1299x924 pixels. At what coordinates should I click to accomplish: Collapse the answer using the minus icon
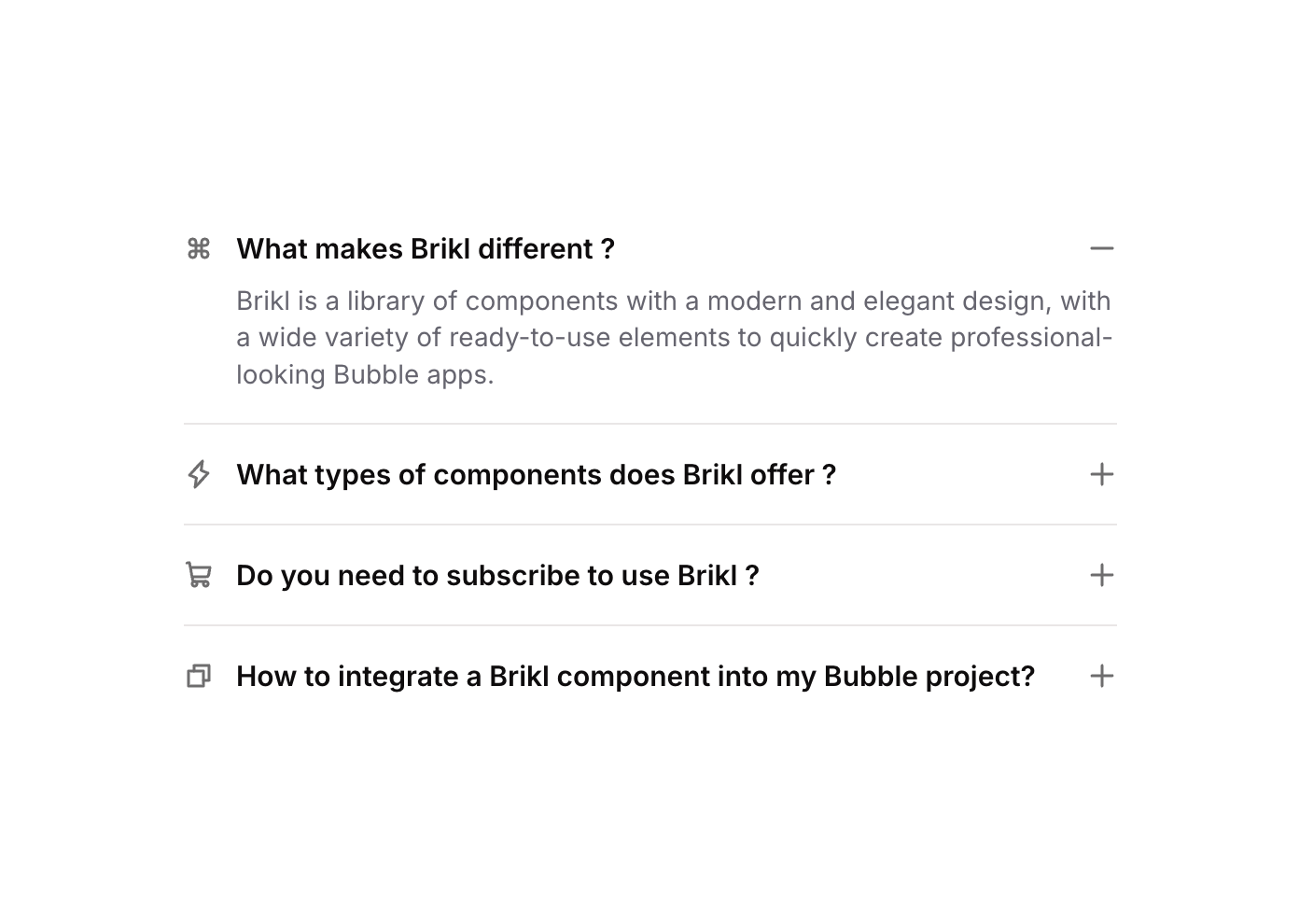[1102, 249]
